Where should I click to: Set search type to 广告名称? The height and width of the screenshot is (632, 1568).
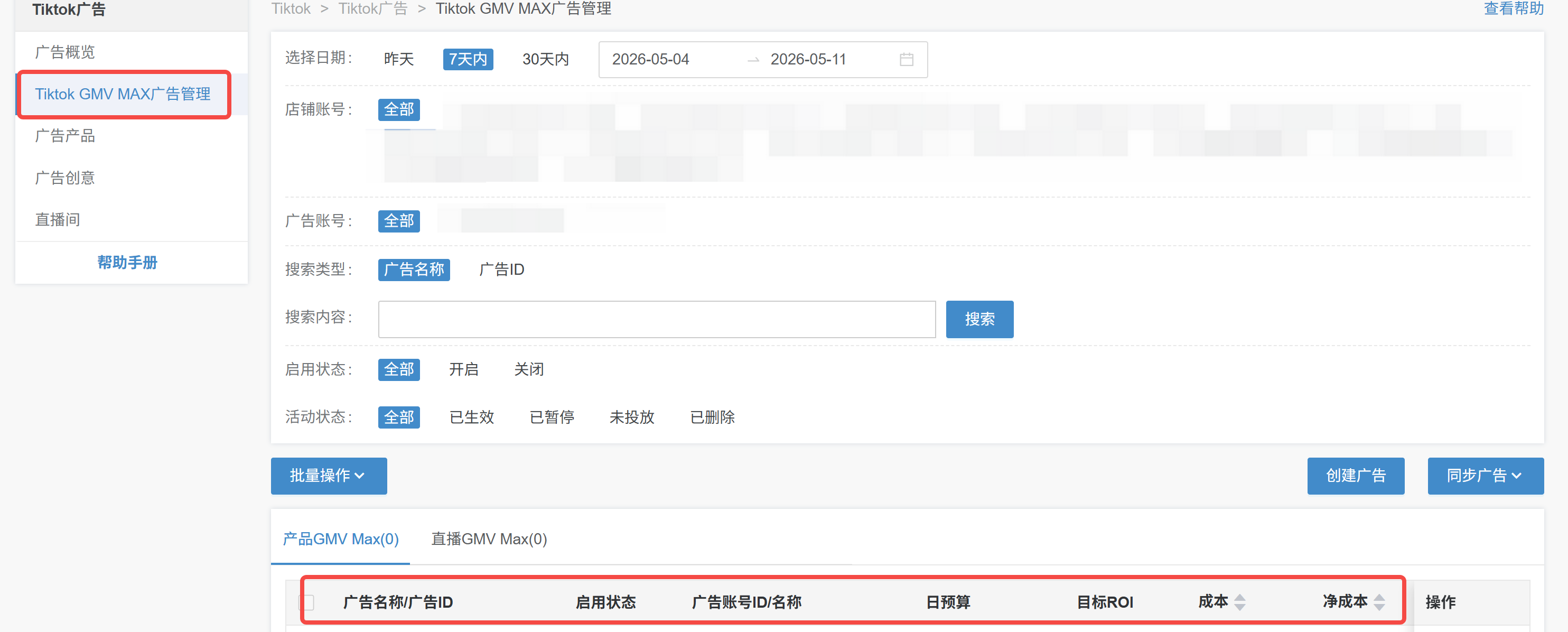(x=414, y=269)
